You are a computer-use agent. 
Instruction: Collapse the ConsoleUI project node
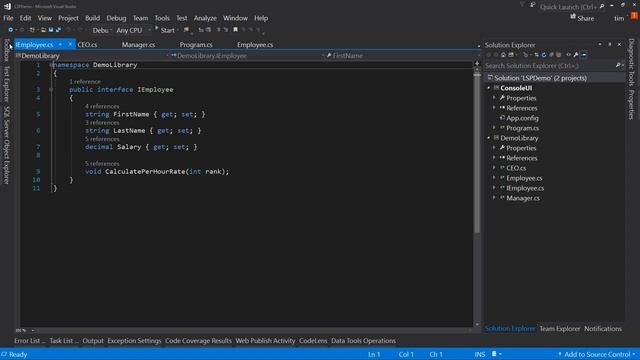coord(489,88)
